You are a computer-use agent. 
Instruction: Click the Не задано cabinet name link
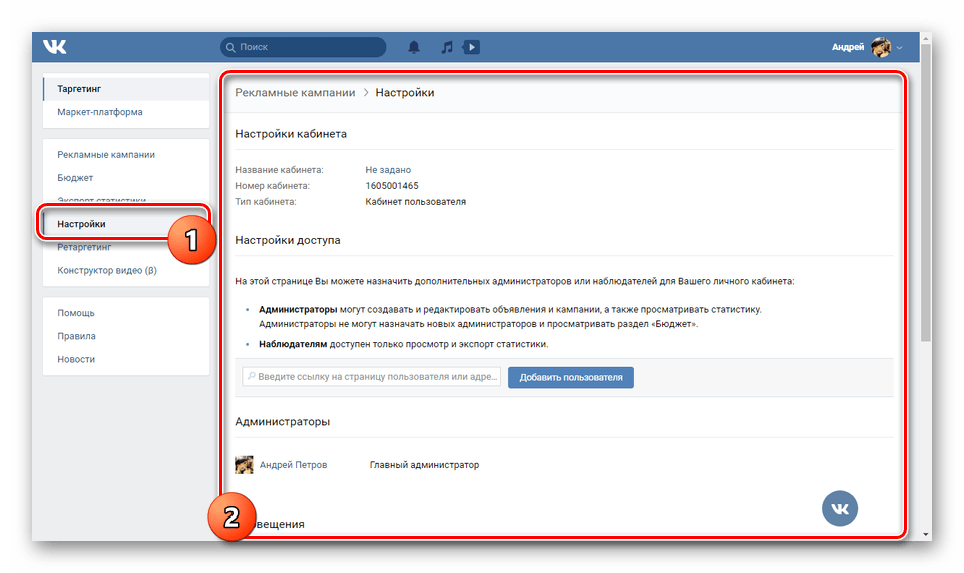point(388,170)
